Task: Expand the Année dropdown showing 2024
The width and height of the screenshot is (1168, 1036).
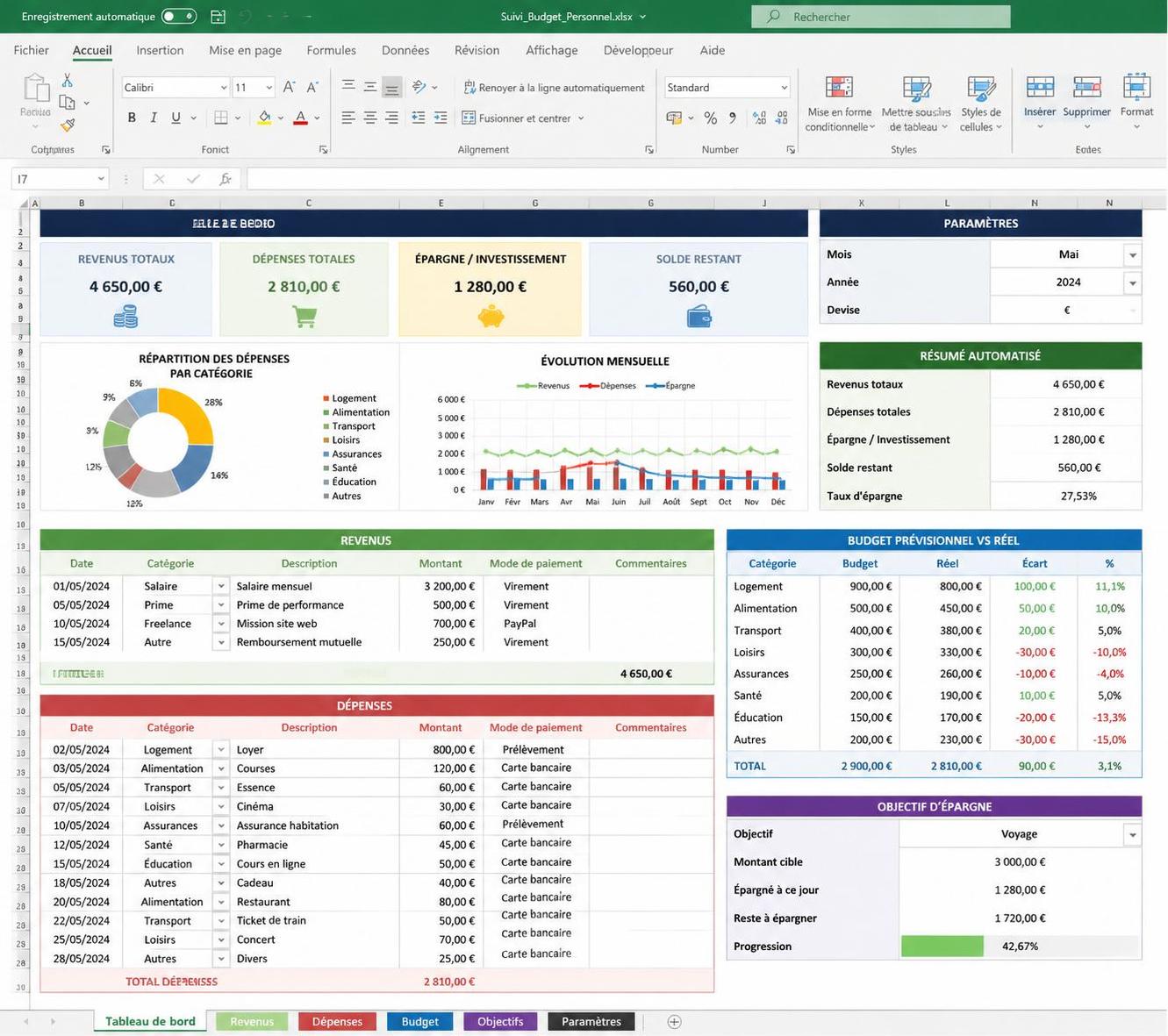Action: click(1133, 282)
